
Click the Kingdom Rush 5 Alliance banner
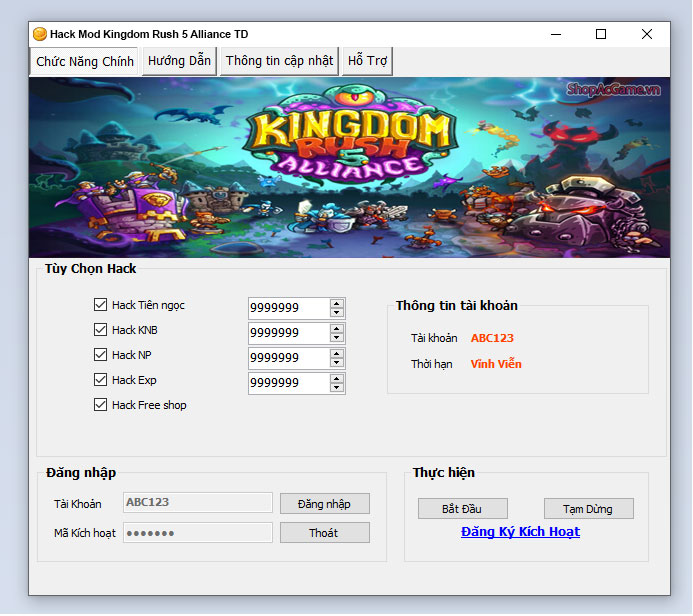(x=349, y=167)
